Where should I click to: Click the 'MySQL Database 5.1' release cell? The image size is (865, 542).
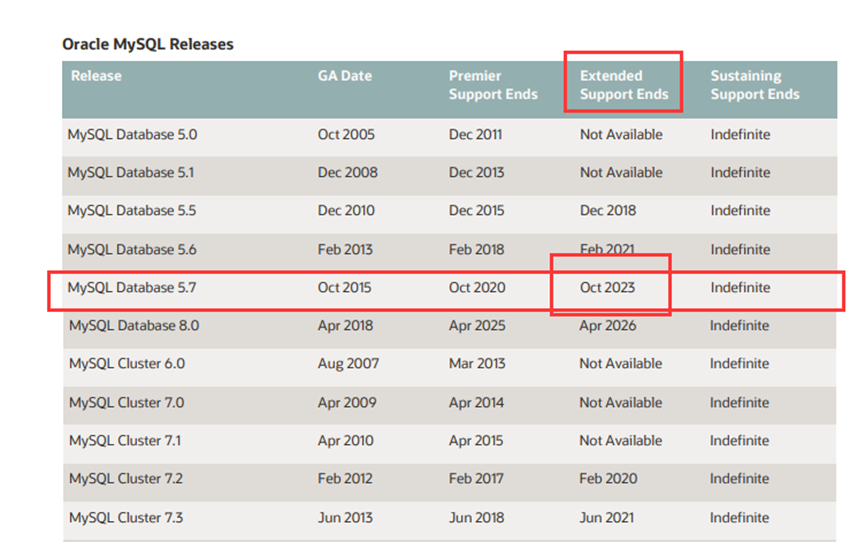point(131,173)
